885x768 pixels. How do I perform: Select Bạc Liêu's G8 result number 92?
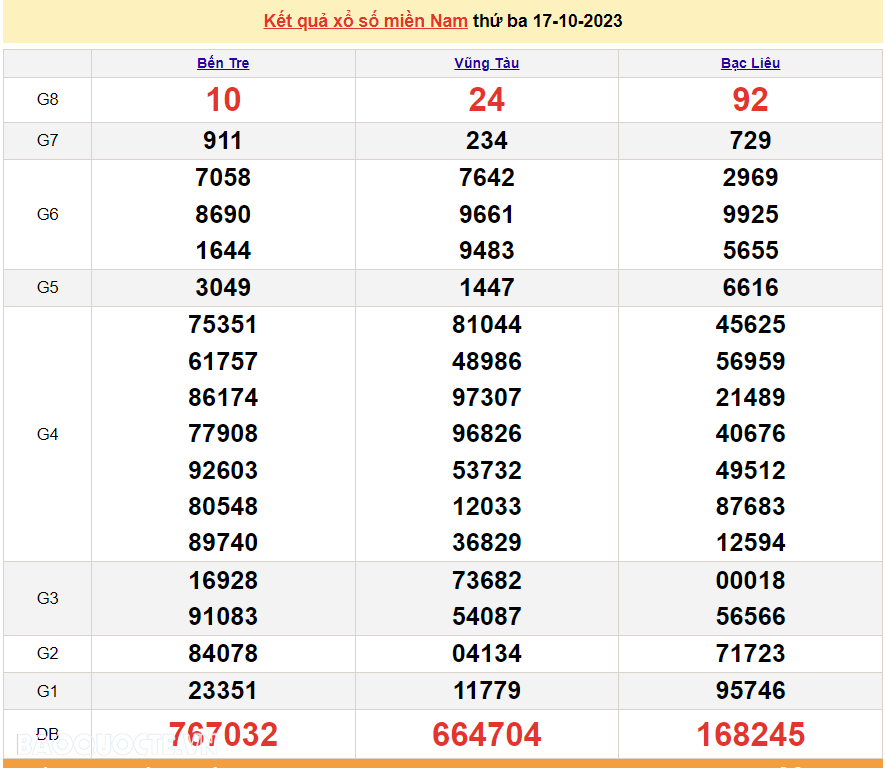[750, 99]
